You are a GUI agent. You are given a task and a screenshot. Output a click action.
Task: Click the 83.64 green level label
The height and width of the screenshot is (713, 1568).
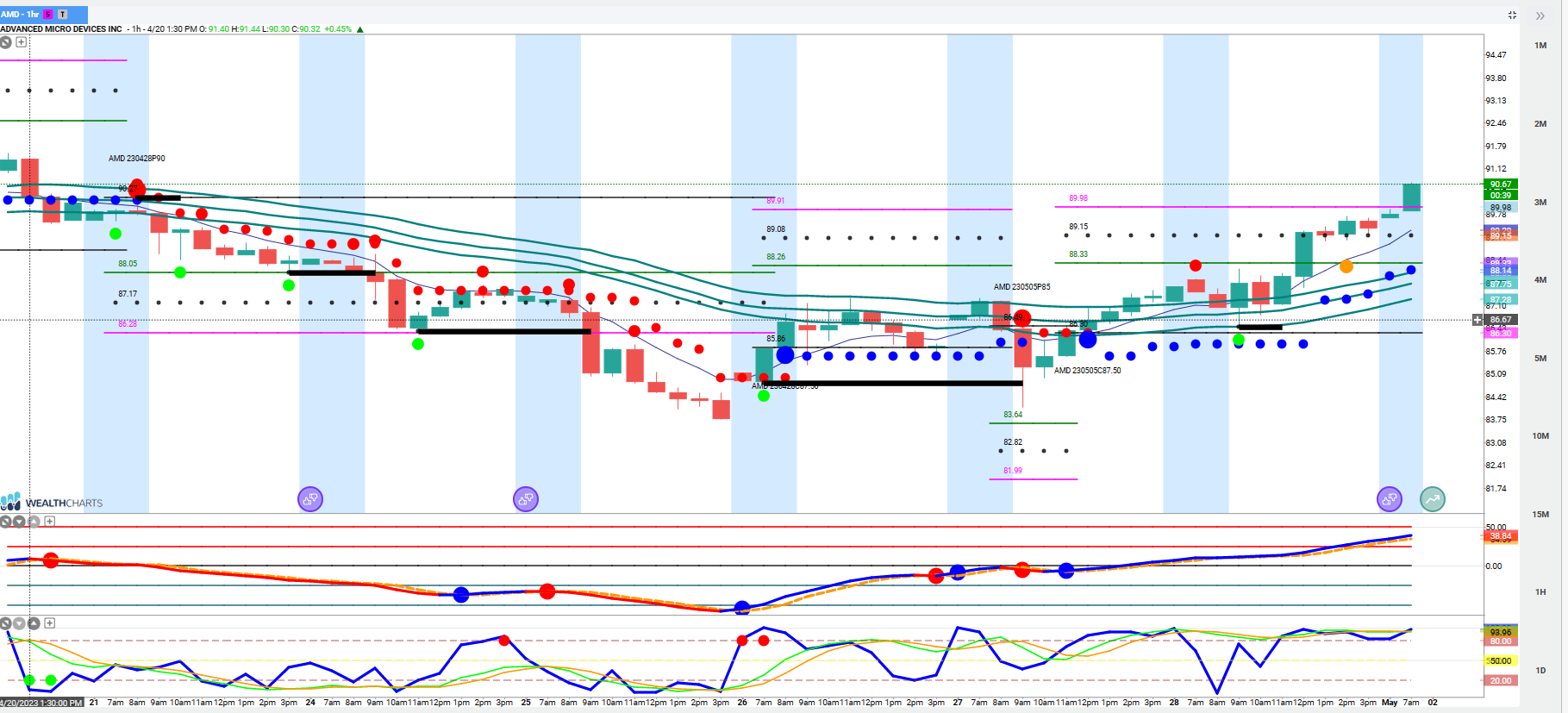pyautogui.click(x=1013, y=415)
